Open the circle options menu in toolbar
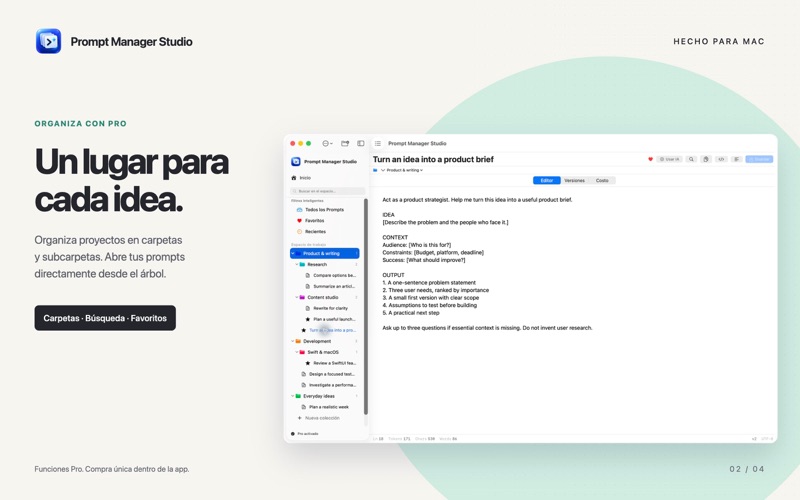This screenshot has width=800, height=500. [327, 143]
